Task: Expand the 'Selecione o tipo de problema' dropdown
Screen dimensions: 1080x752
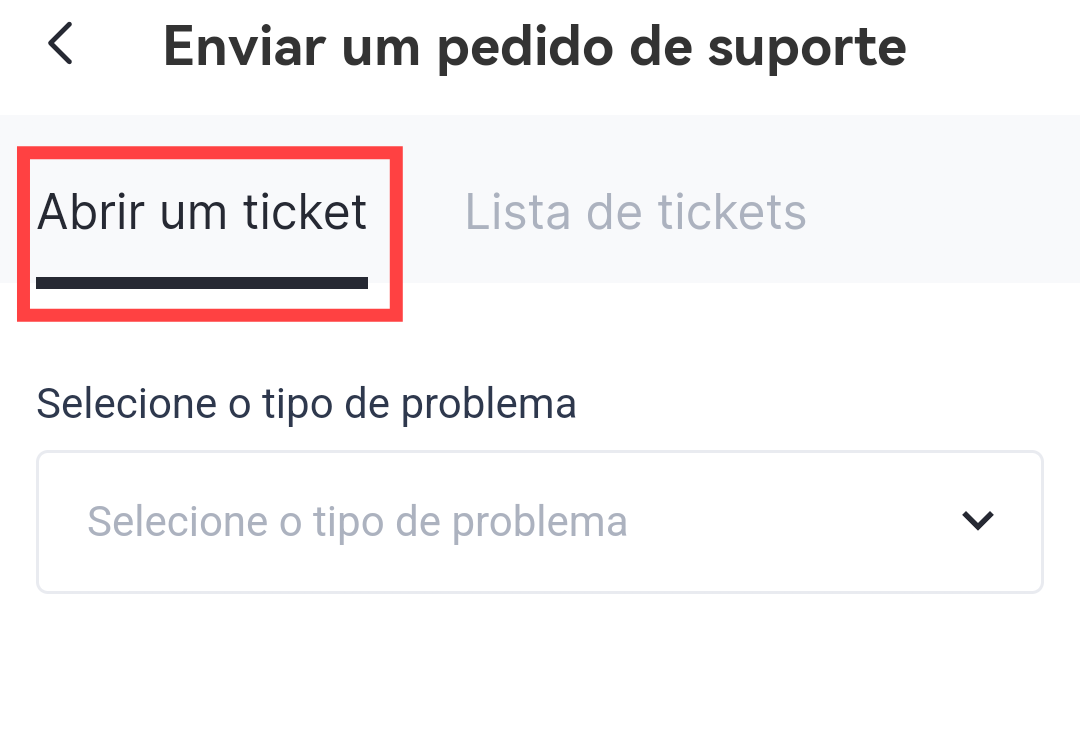Action: [x=540, y=521]
